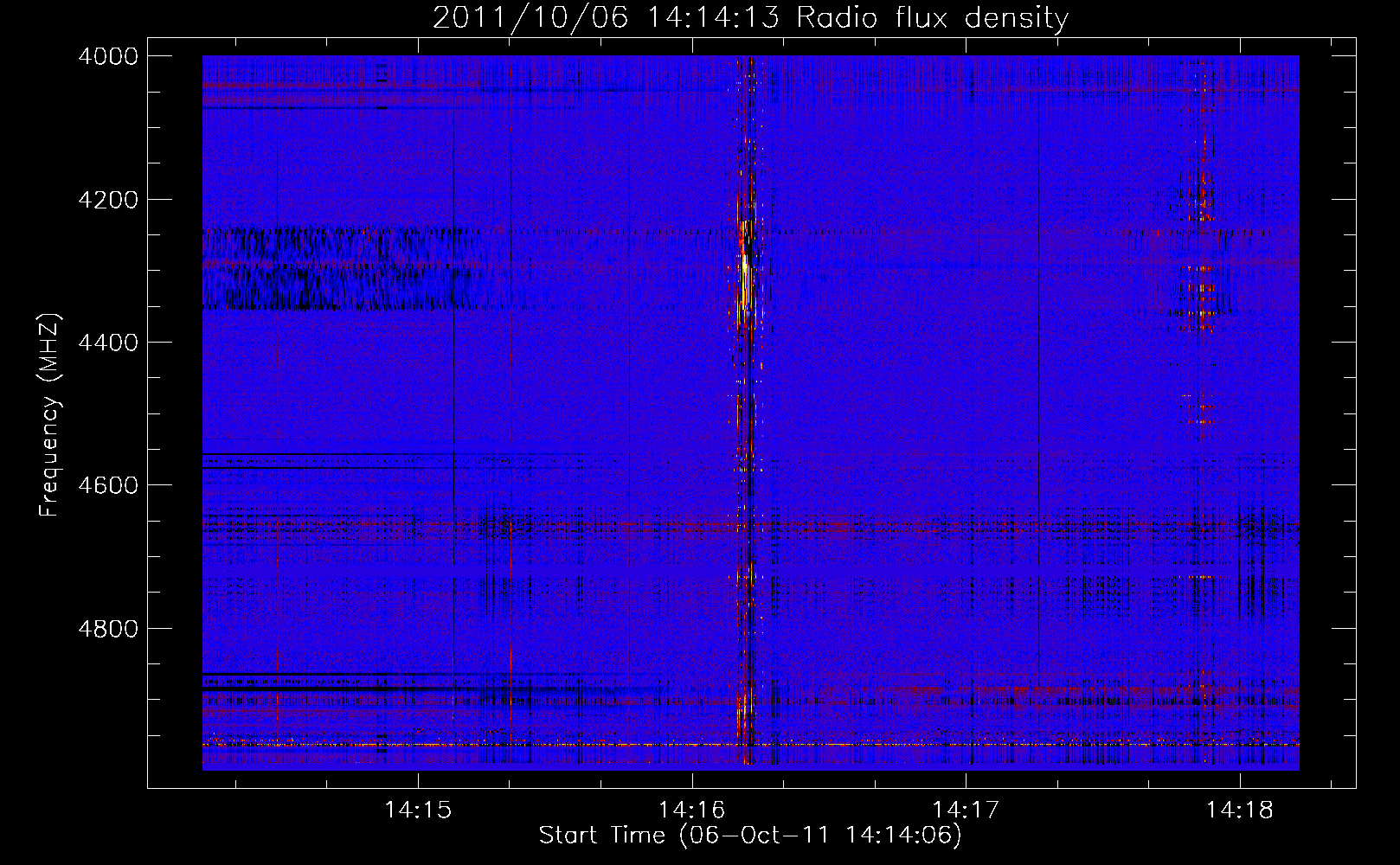
Task: Click the plot title '2011/10/06 14:14:13 Radio flux density'
Action: tap(750, 17)
